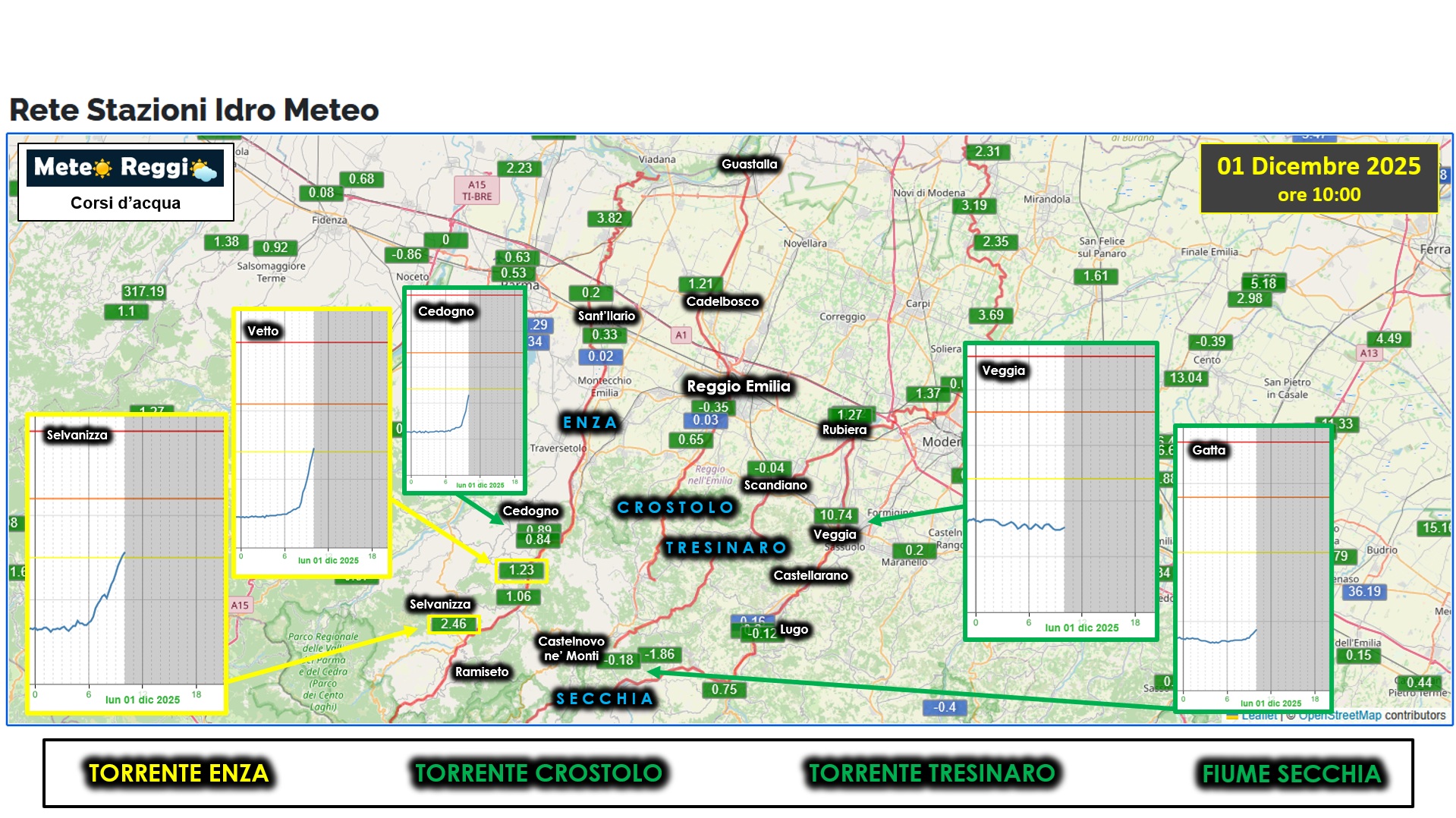Select the FIUME SECCHIA label
This screenshot has height=818, width=1456.
(x=1291, y=774)
